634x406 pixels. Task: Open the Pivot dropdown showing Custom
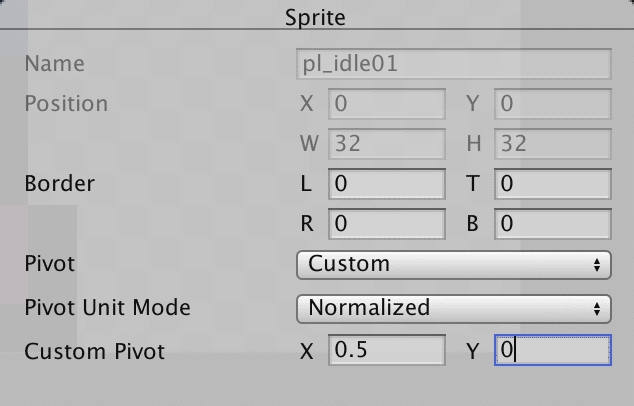pos(453,264)
